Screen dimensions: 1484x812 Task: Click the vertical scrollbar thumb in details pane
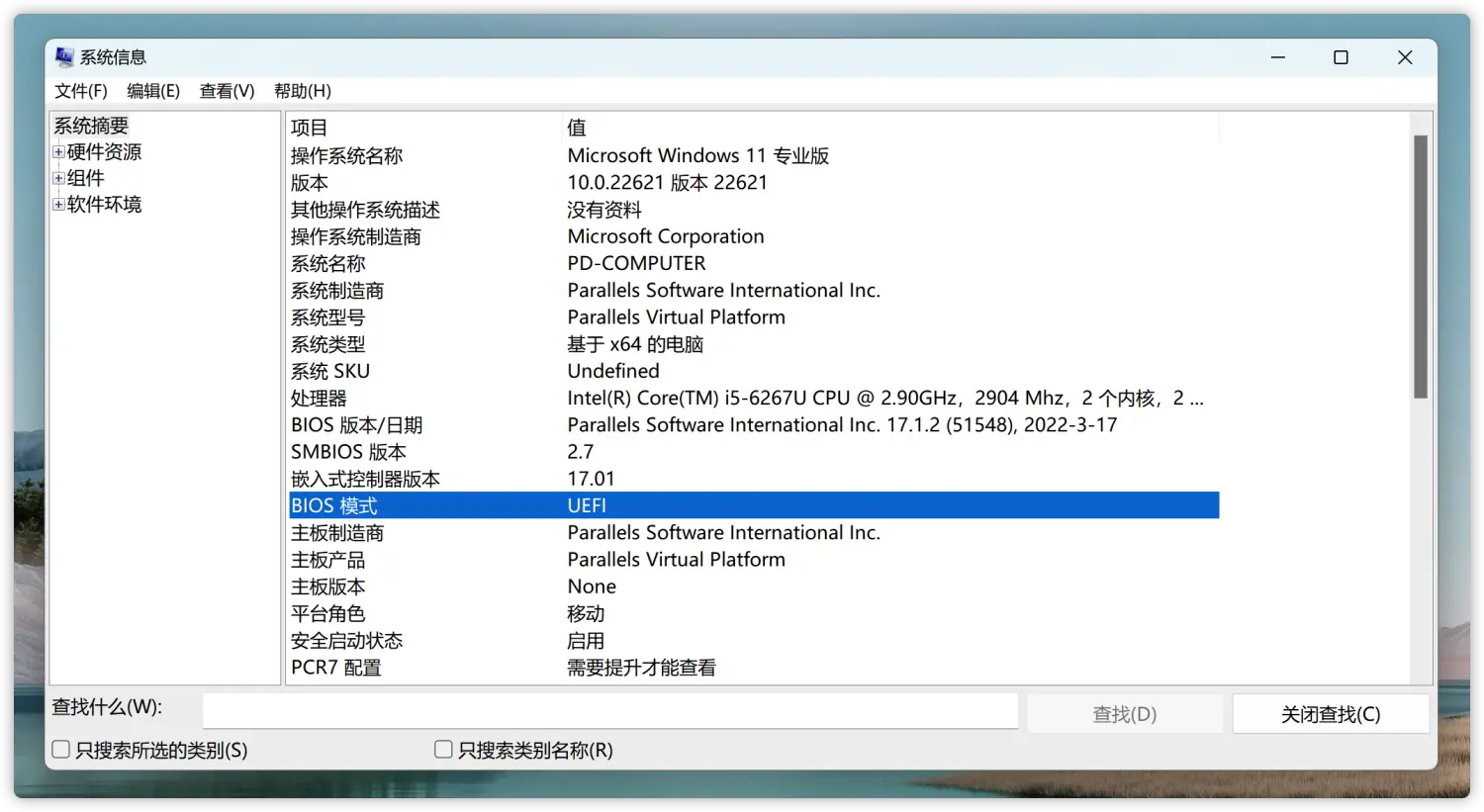coord(1421,267)
